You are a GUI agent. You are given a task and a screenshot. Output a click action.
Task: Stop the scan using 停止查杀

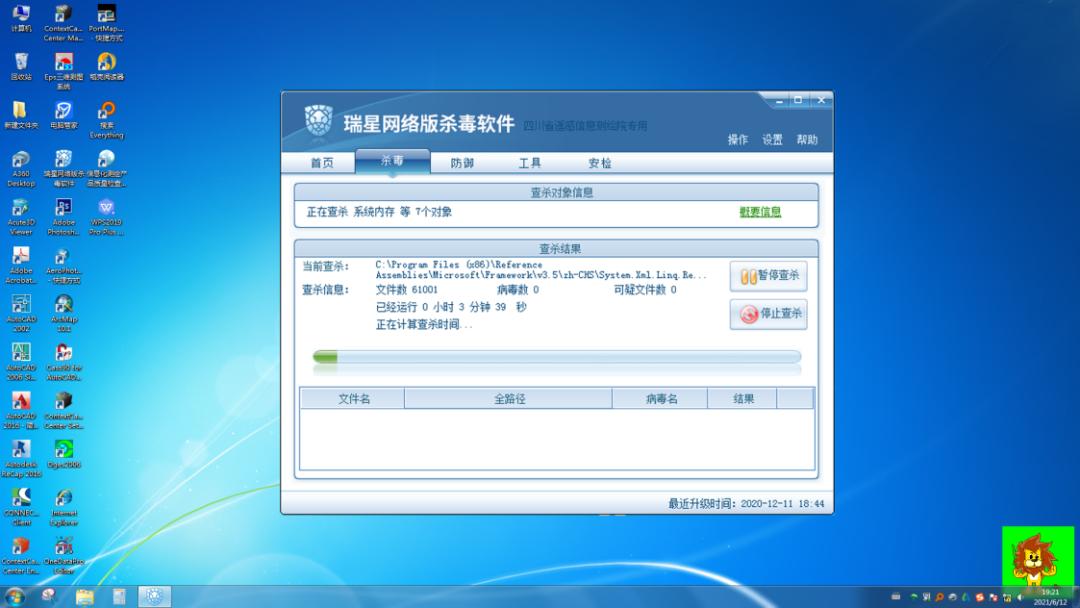[768, 315]
